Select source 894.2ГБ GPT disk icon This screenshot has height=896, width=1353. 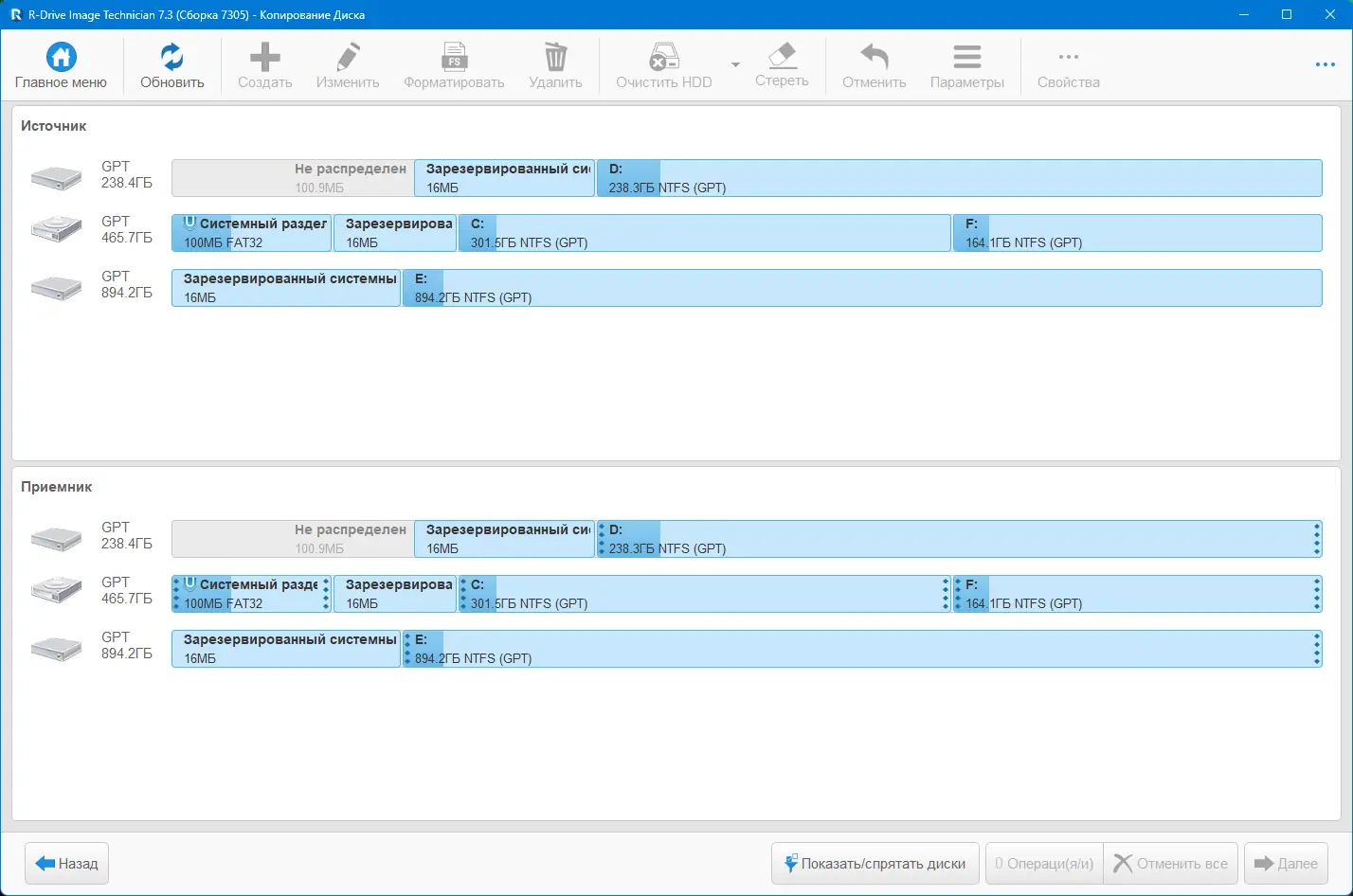tap(56, 288)
